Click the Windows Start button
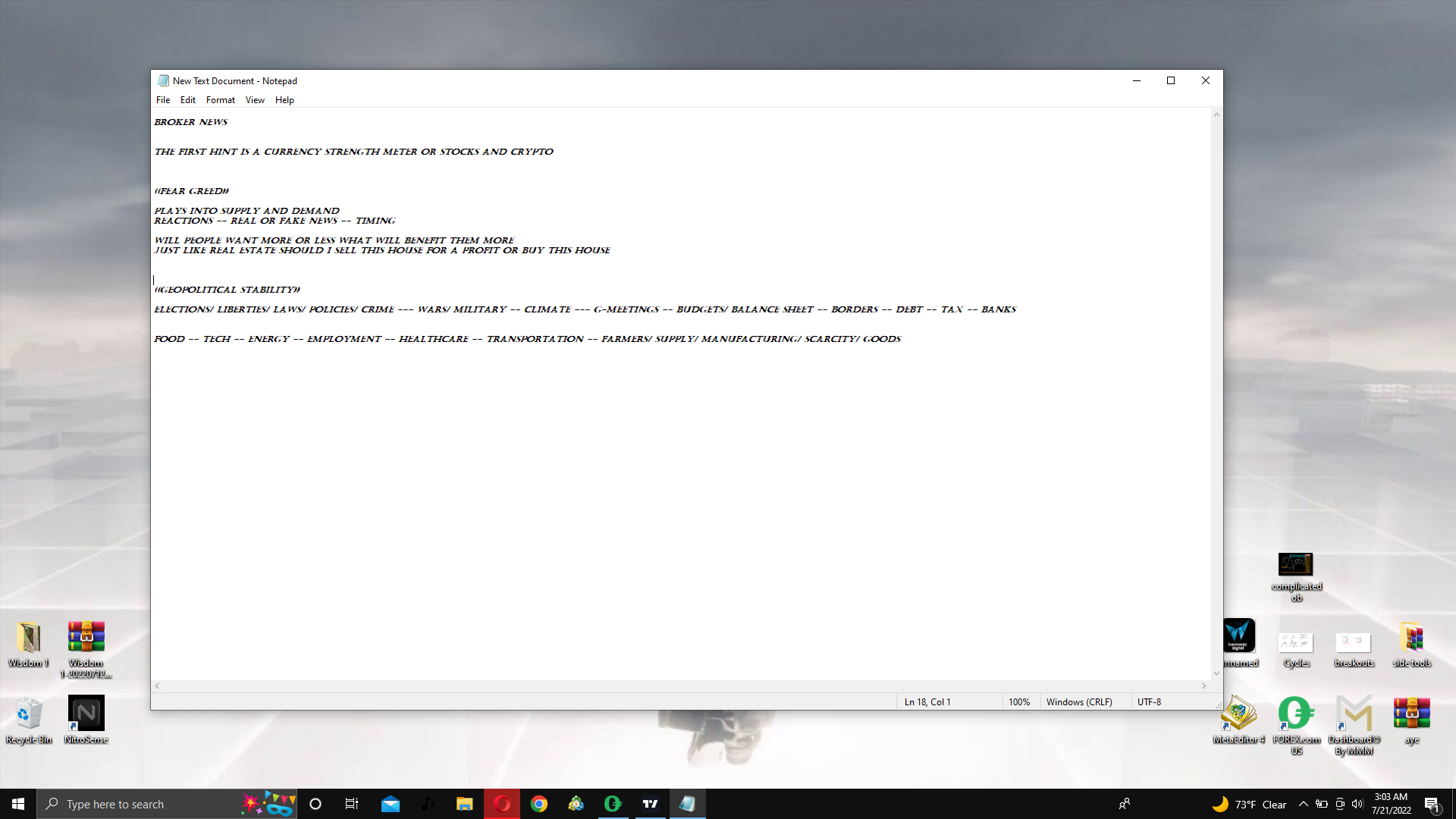Screen dimensions: 1456x819 click(x=18, y=804)
